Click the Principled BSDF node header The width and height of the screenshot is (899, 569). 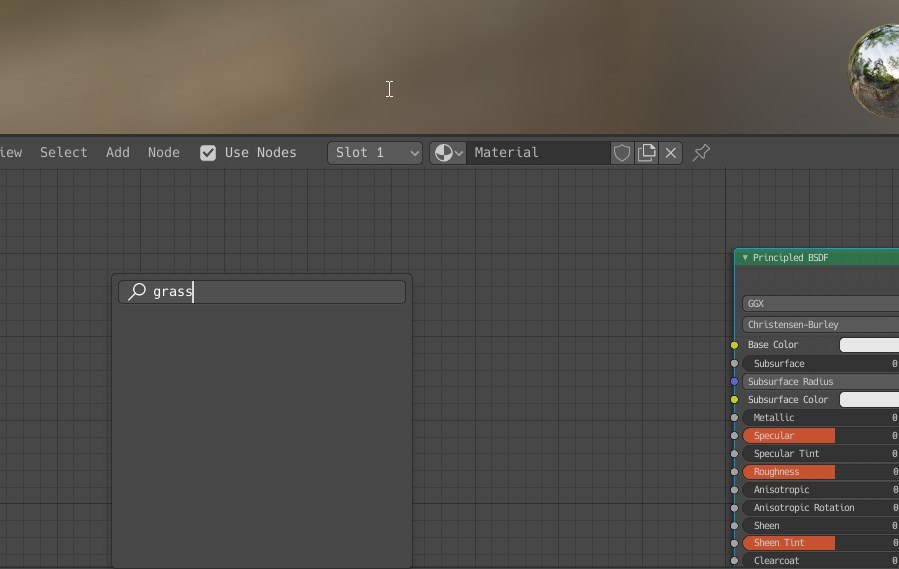817,258
